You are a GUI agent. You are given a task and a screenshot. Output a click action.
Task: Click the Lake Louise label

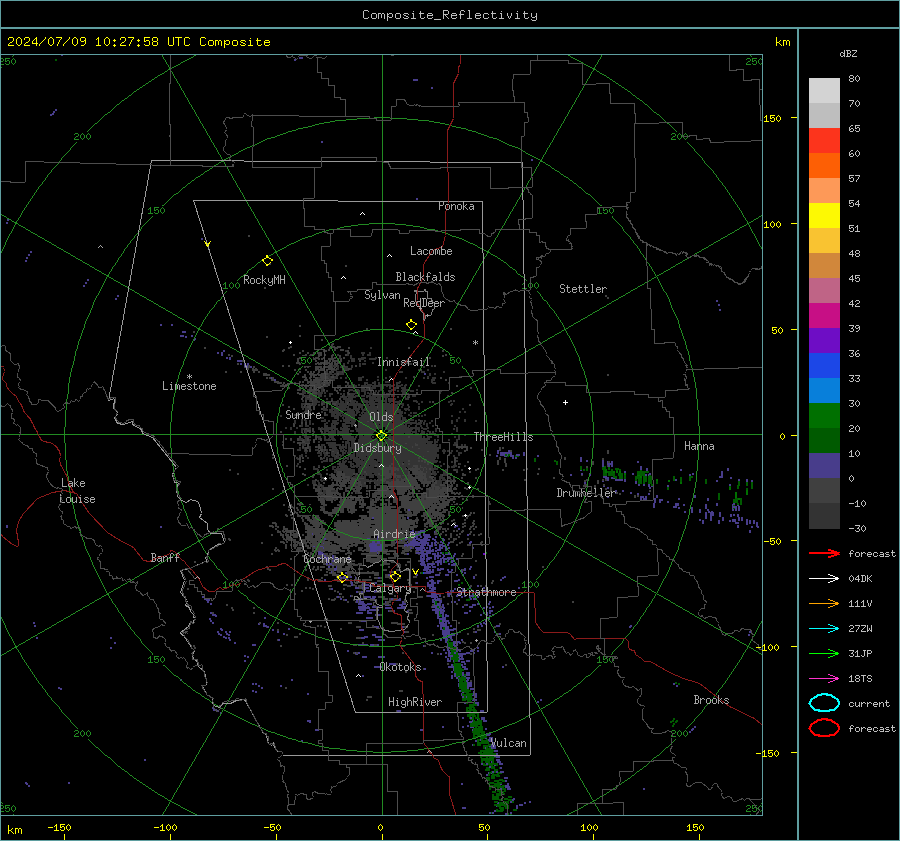tap(77, 491)
